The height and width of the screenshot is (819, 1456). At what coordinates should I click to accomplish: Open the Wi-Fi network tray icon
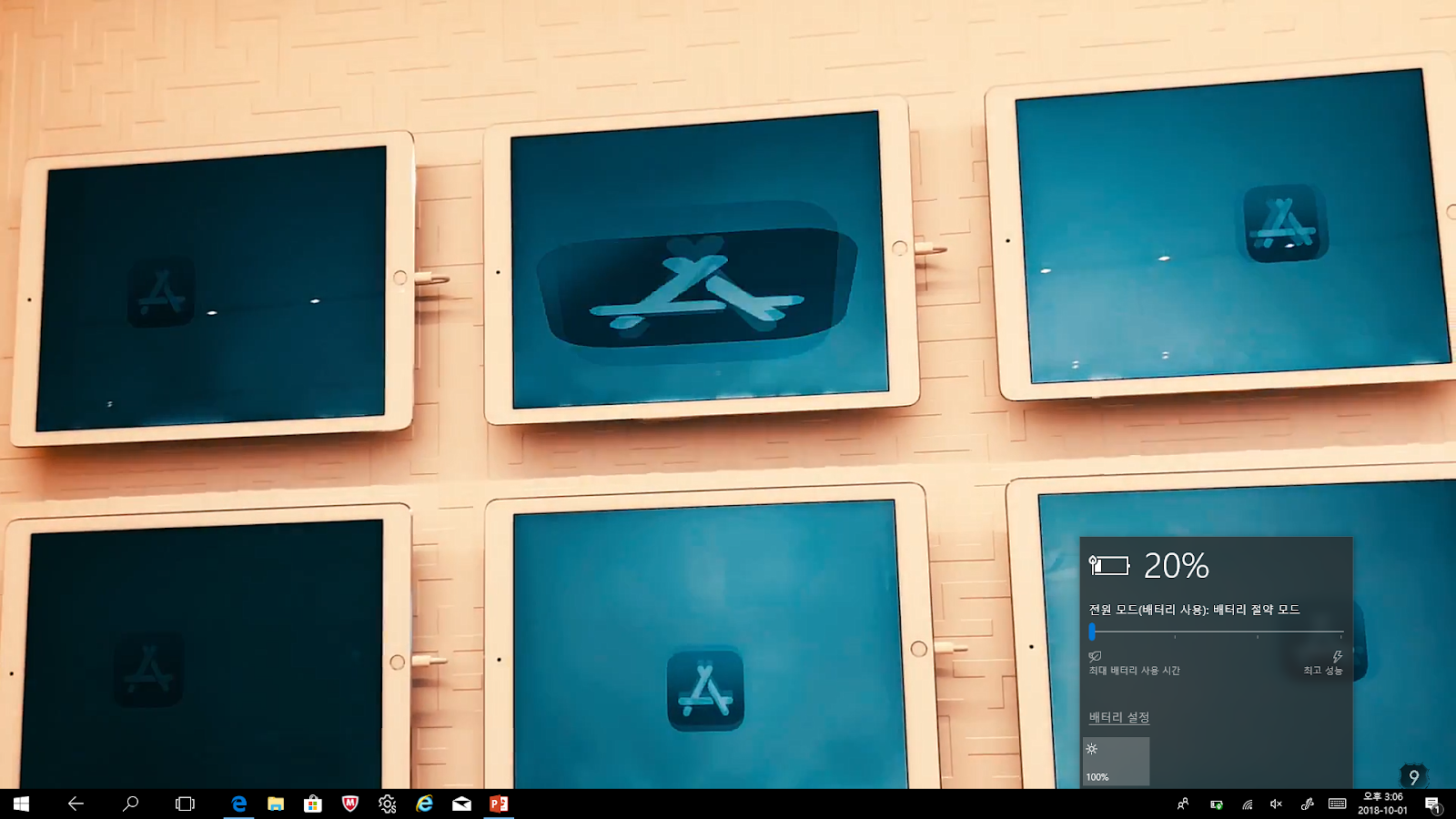click(x=1247, y=804)
